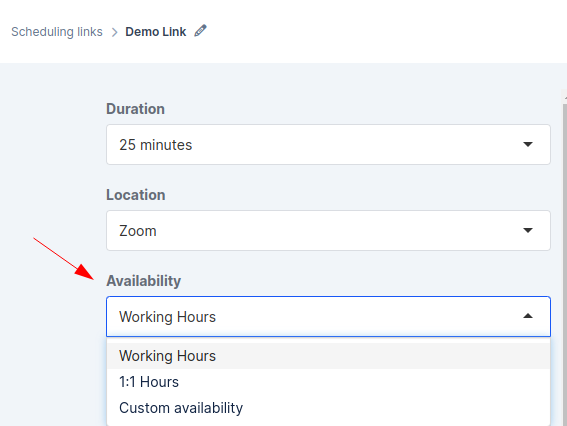
Task: Select the Demo Link title text
Action: pyautogui.click(x=155, y=32)
